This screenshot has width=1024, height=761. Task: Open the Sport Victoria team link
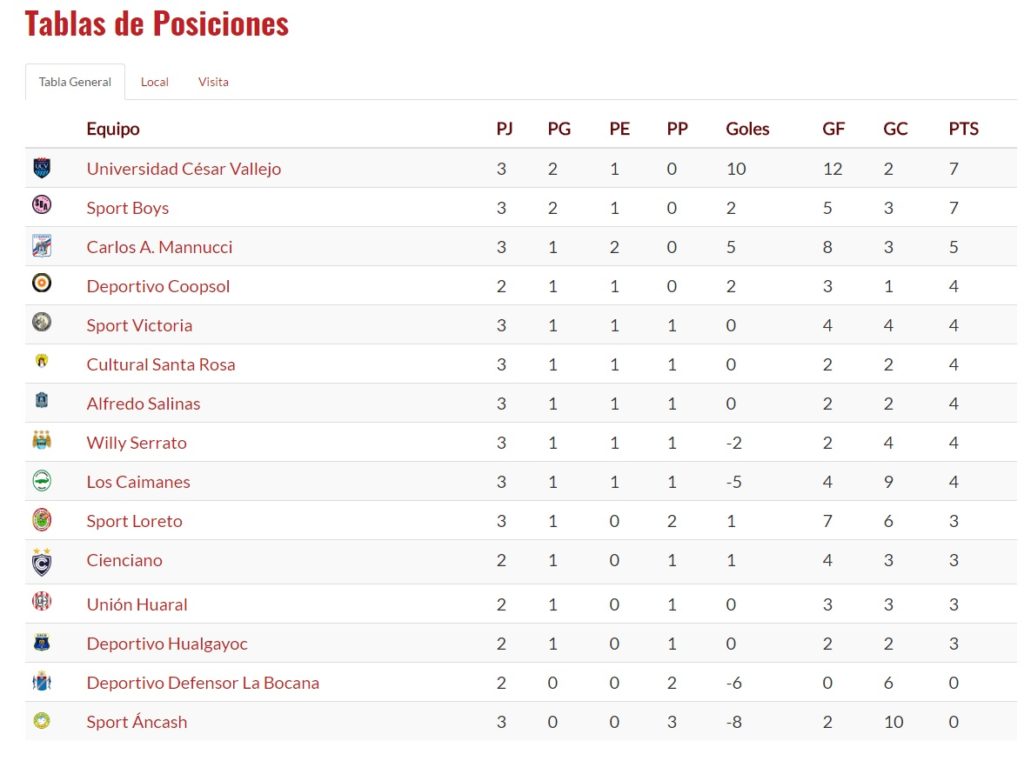pos(139,325)
